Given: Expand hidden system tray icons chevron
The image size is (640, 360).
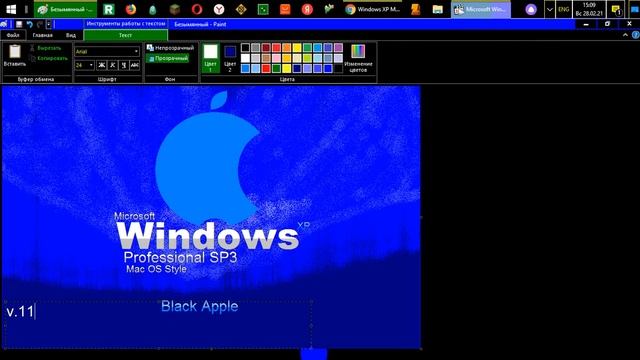Looking at the screenshot, I should click(x=549, y=9).
